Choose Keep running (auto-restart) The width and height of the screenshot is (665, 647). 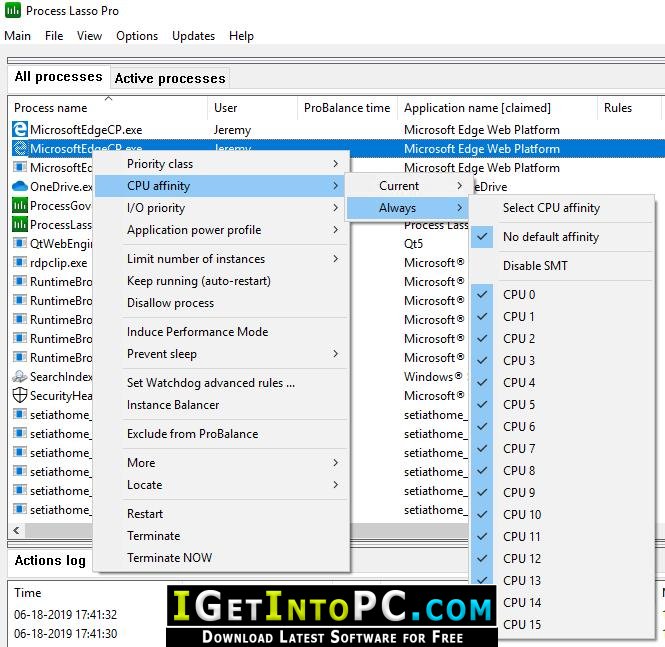[221, 281]
